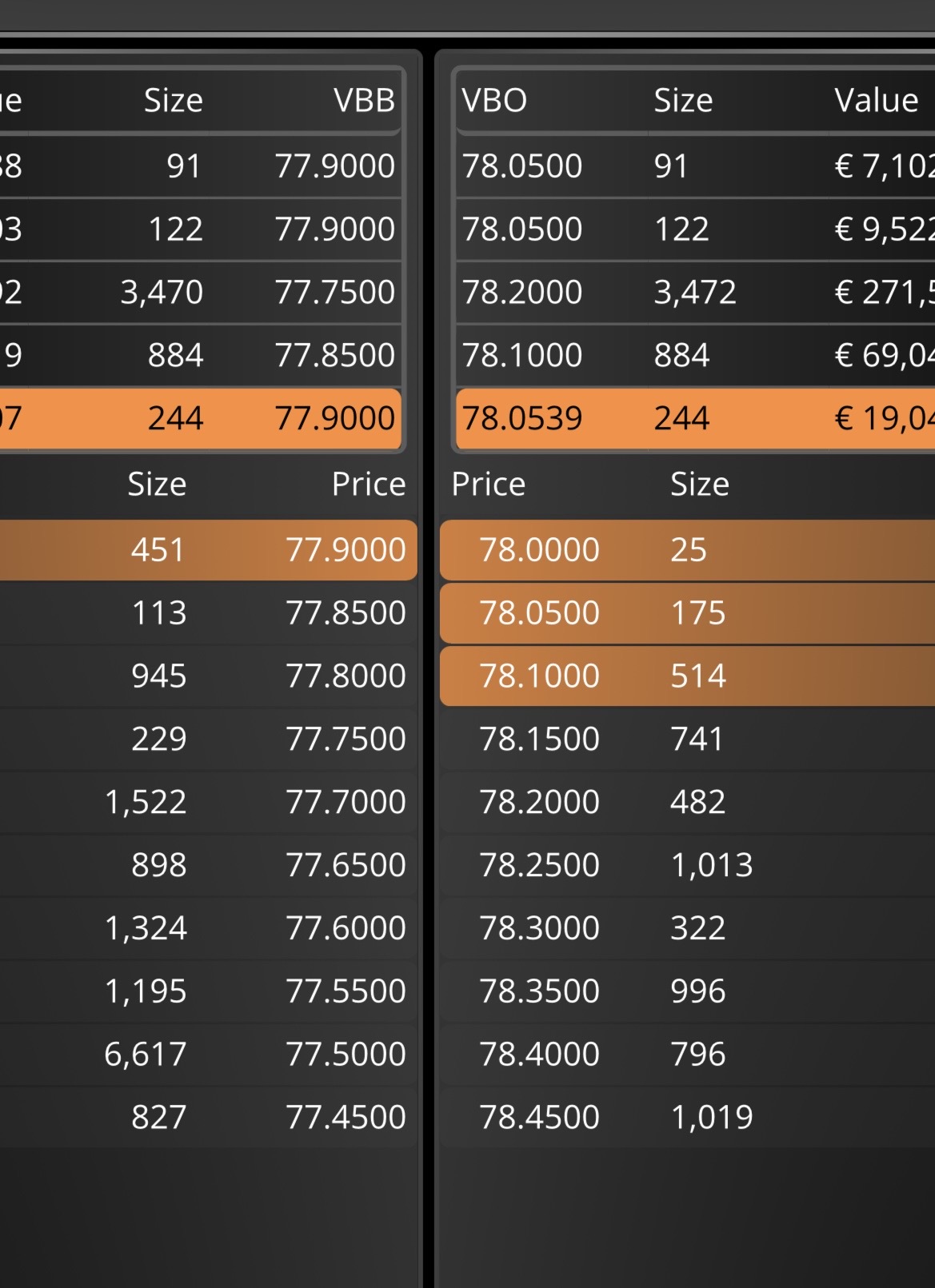
Task: Click the VBO column header
Action: point(494,101)
